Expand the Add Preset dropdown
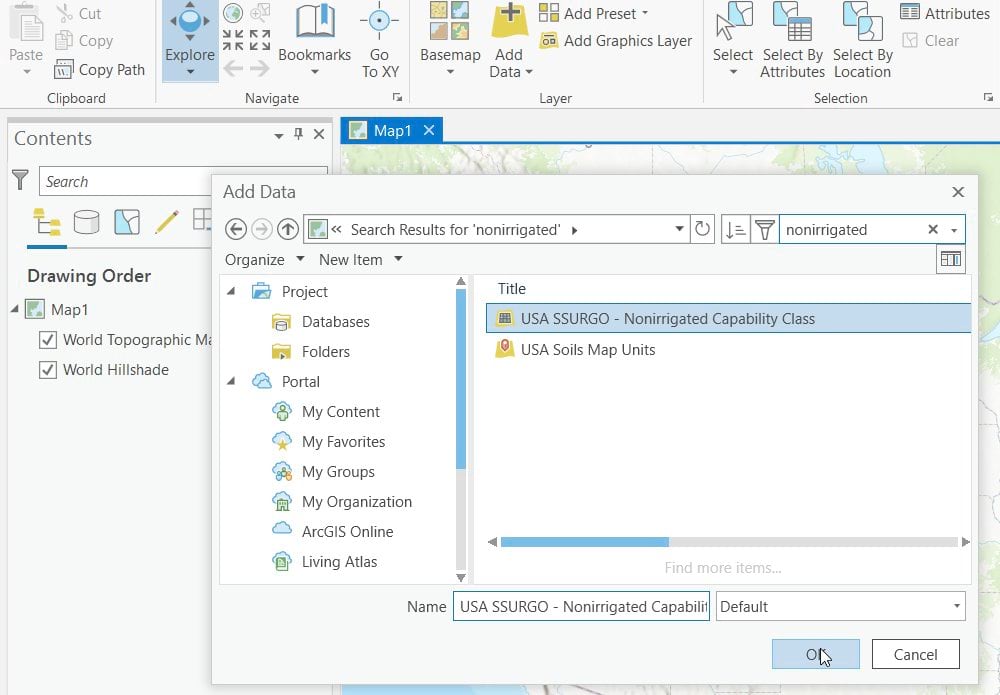 coord(645,13)
